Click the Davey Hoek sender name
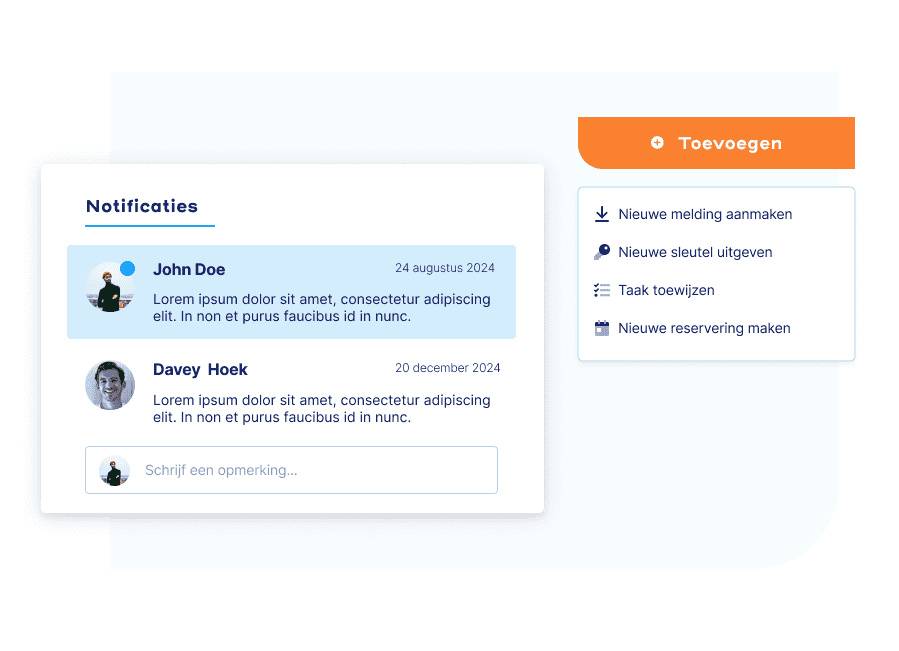The width and height of the screenshot is (899, 651). pos(200,369)
